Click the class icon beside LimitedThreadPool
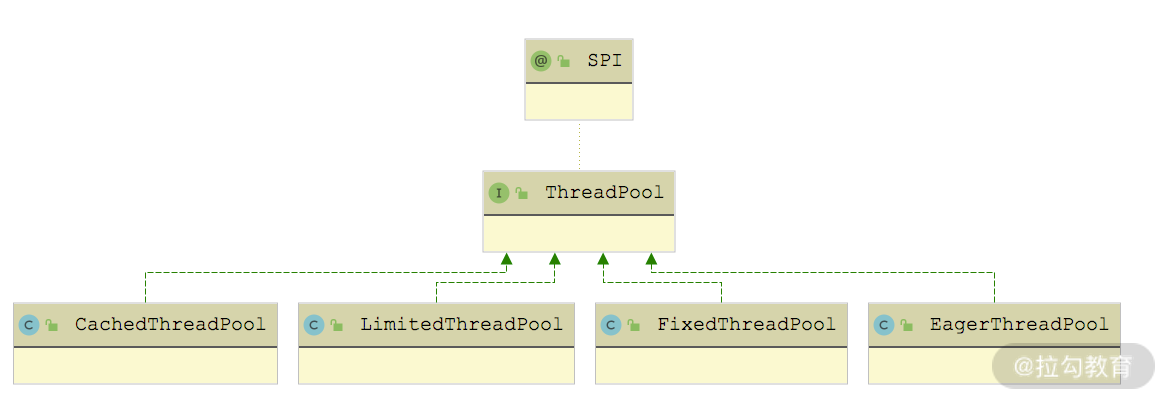This screenshot has width=1172, height=404. [314, 325]
